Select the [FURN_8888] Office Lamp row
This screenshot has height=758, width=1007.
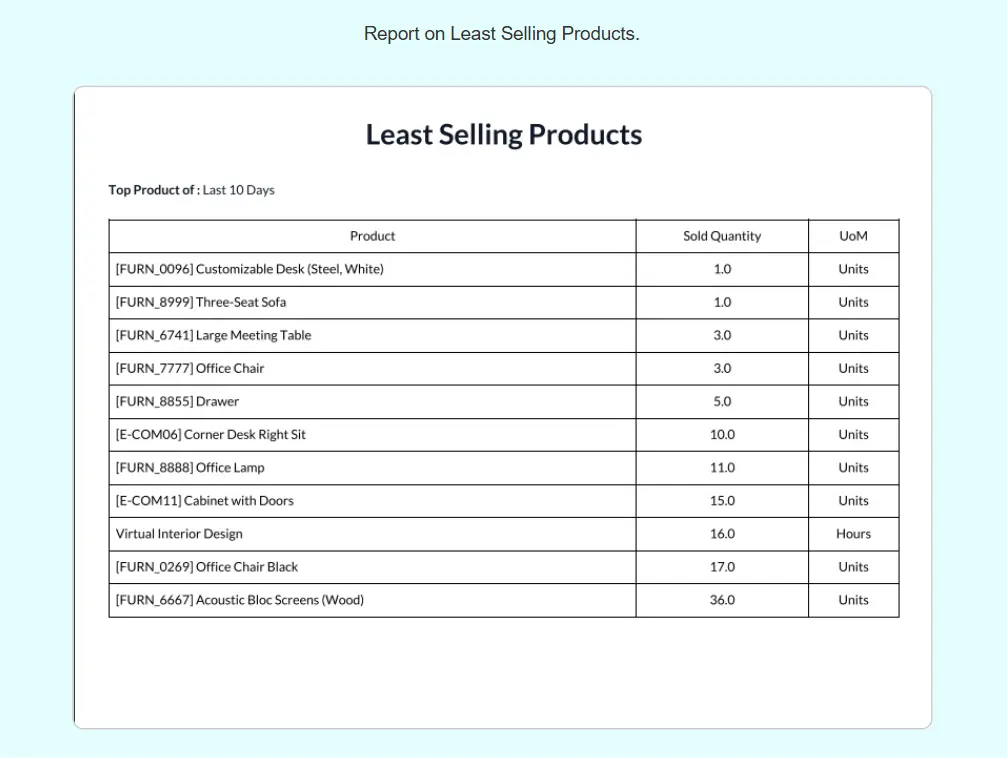click(x=190, y=467)
